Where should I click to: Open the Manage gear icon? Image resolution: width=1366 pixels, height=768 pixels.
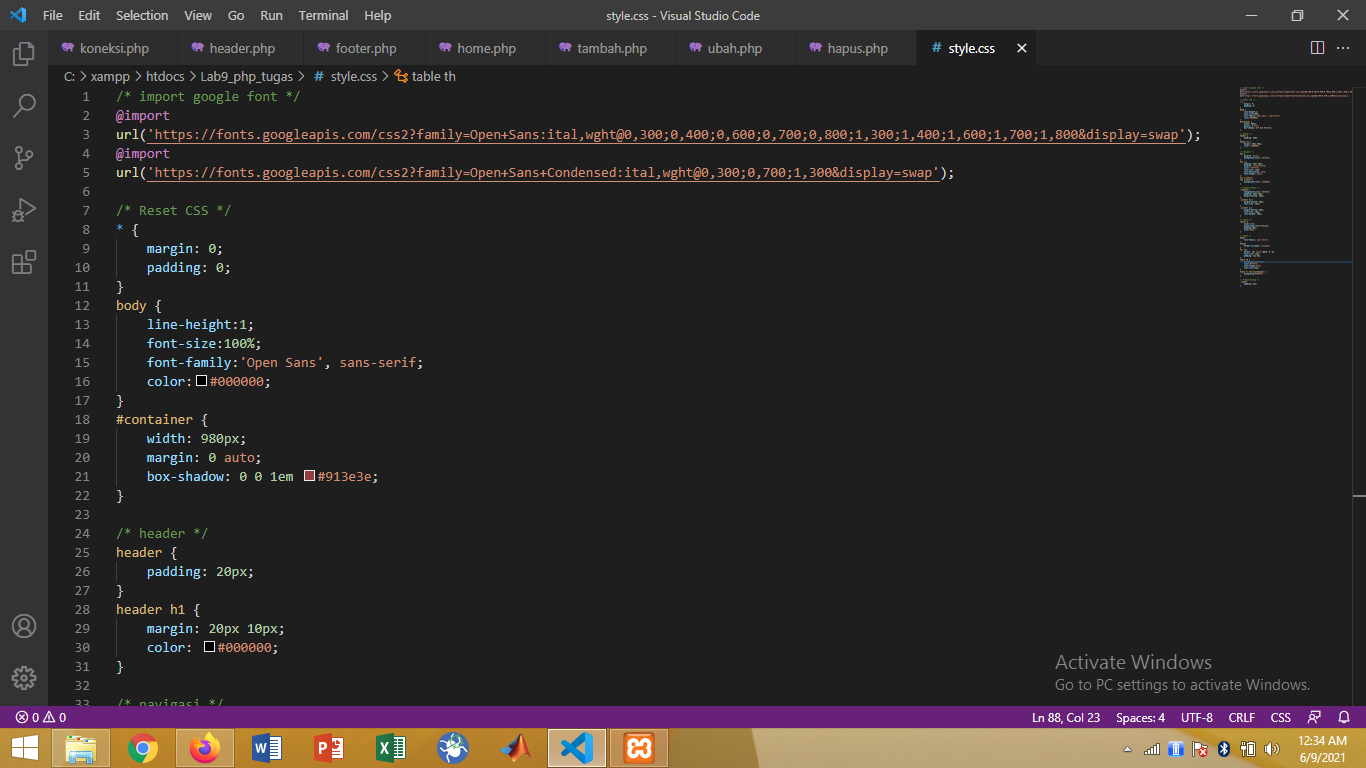point(23,677)
